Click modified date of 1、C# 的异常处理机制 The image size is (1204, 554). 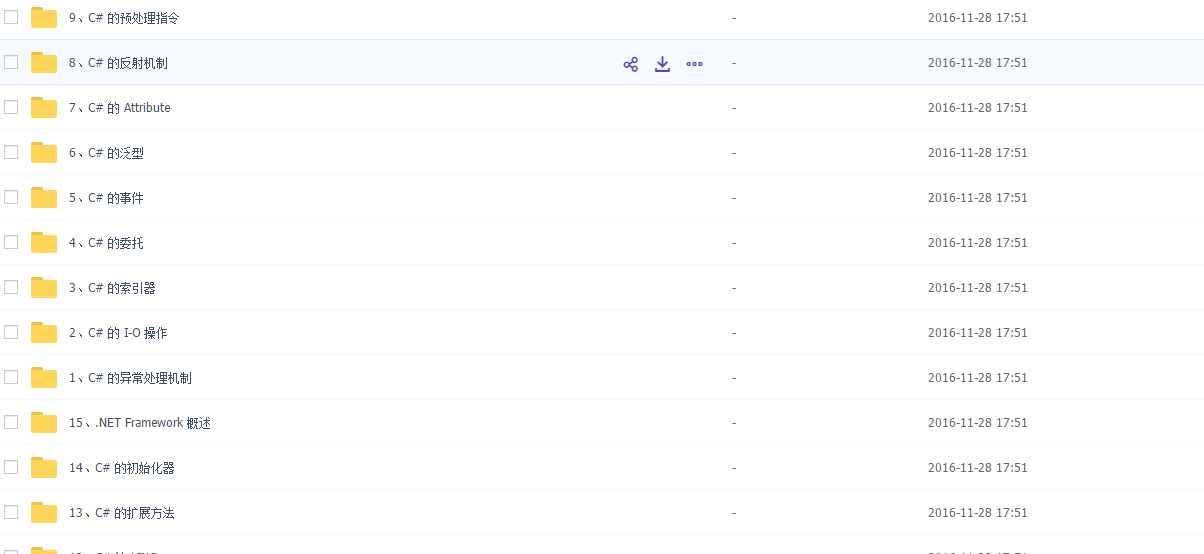point(977,378)
